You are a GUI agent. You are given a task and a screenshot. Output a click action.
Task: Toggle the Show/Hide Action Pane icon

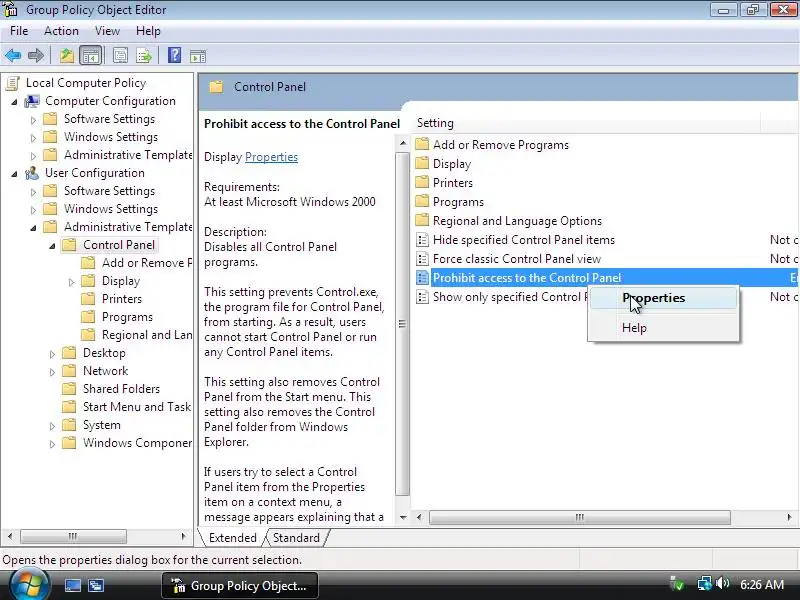[x=198, y=56]
